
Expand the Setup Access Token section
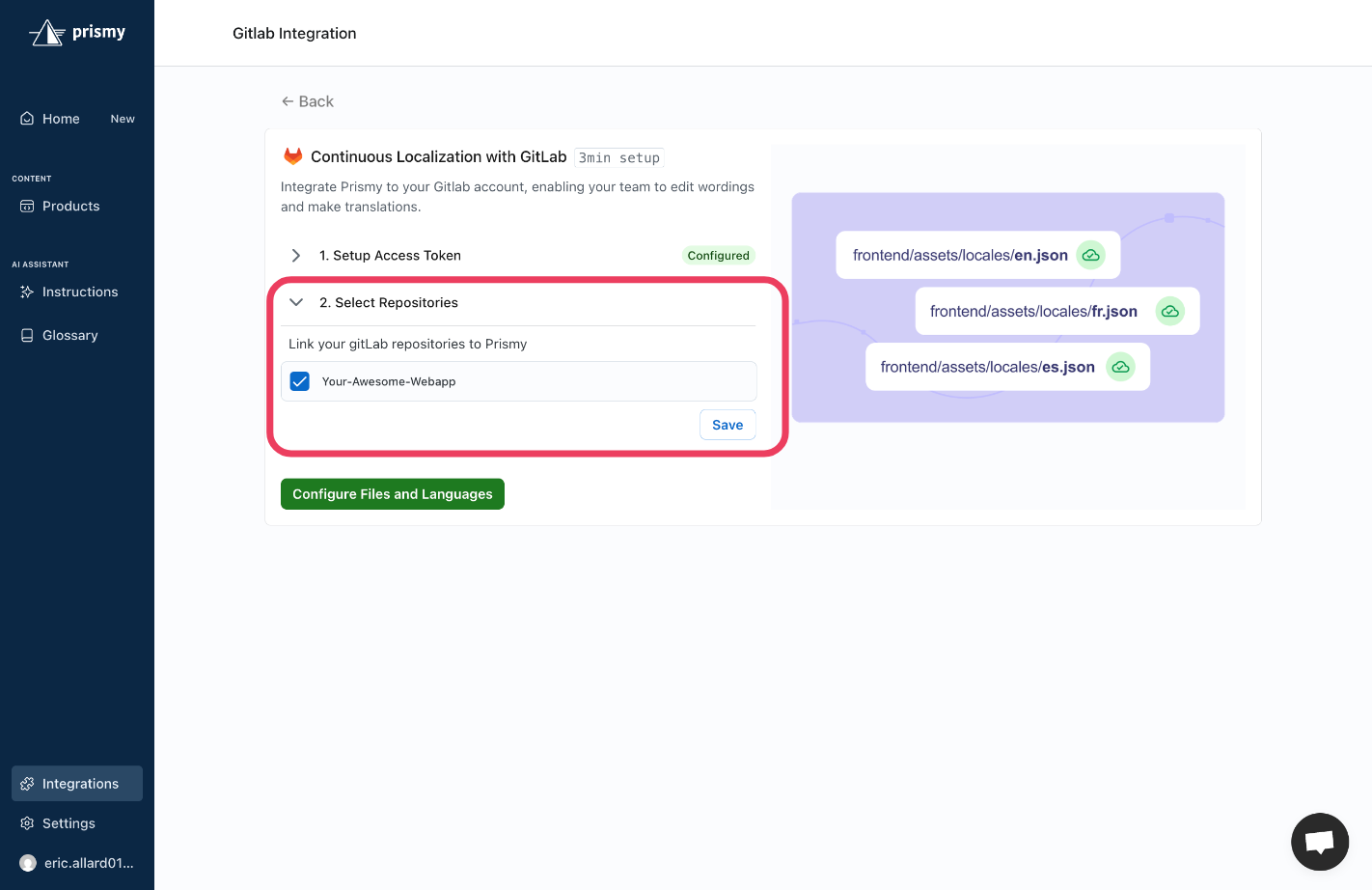295,255
